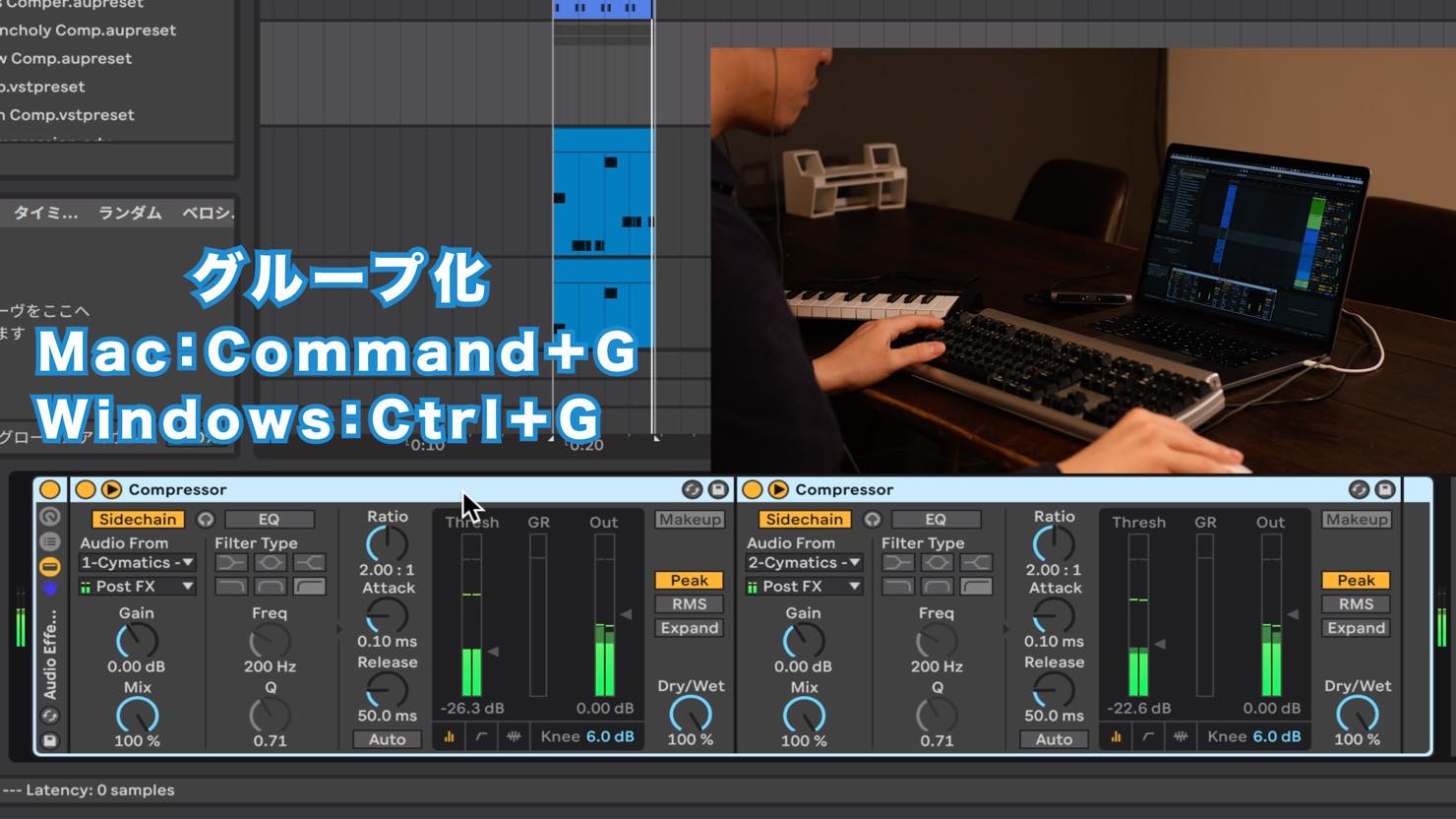Toggle Auto release on the first Compressor
The image size is (1456, 819).
tap(387, 739)
